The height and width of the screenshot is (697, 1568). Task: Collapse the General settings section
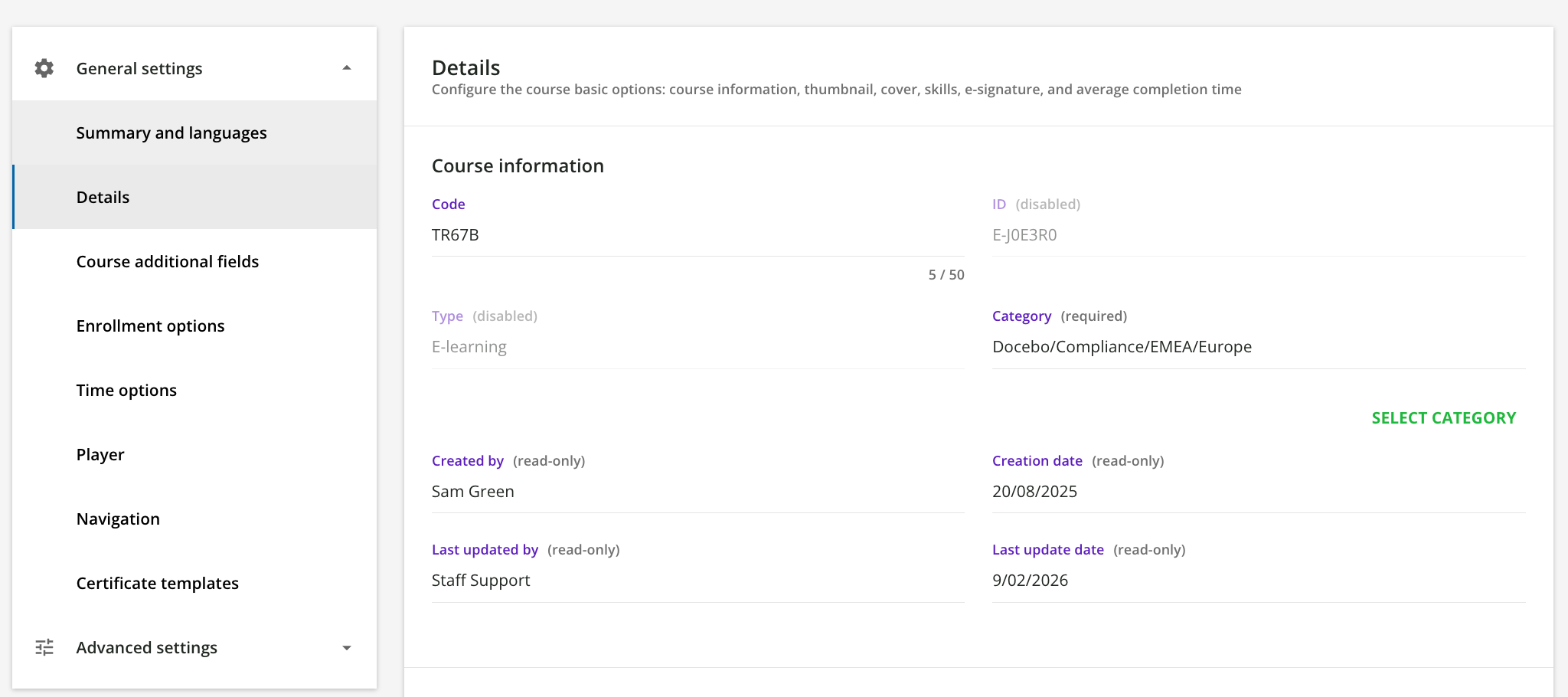click(347, 67)
